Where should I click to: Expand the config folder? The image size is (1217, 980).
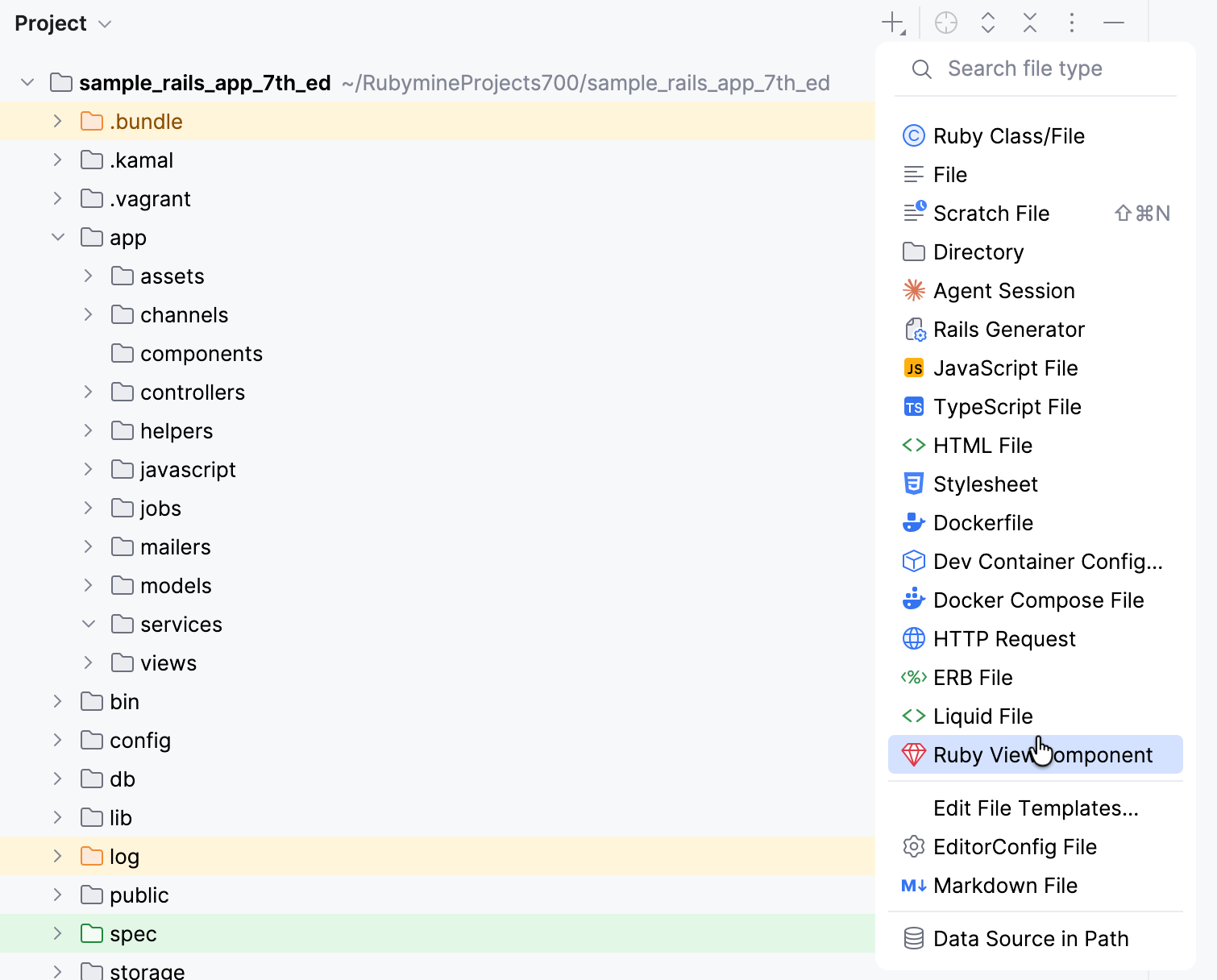(x=57, y=740)
